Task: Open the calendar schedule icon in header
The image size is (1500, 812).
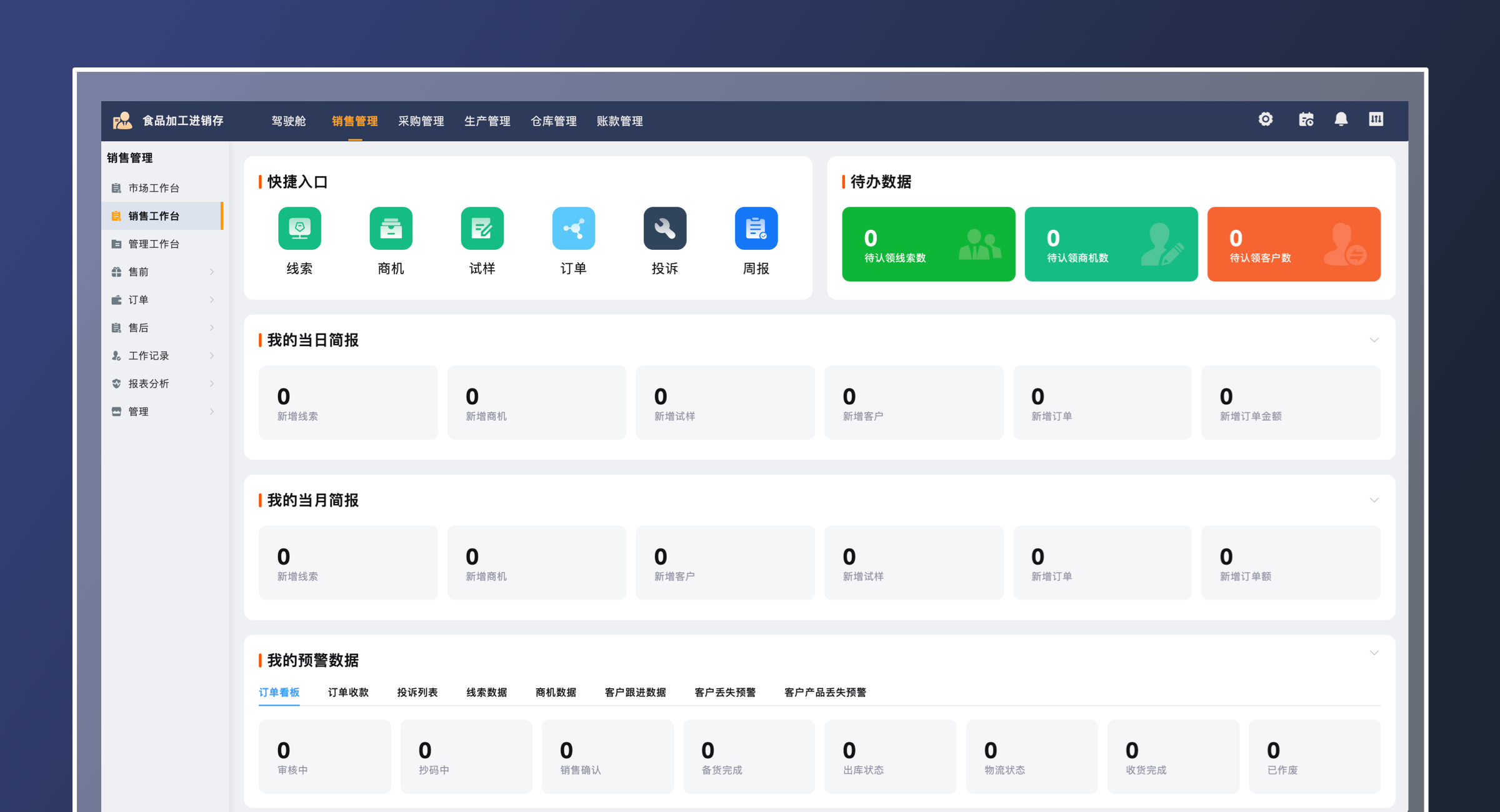Action: [x=1306, y=119]
